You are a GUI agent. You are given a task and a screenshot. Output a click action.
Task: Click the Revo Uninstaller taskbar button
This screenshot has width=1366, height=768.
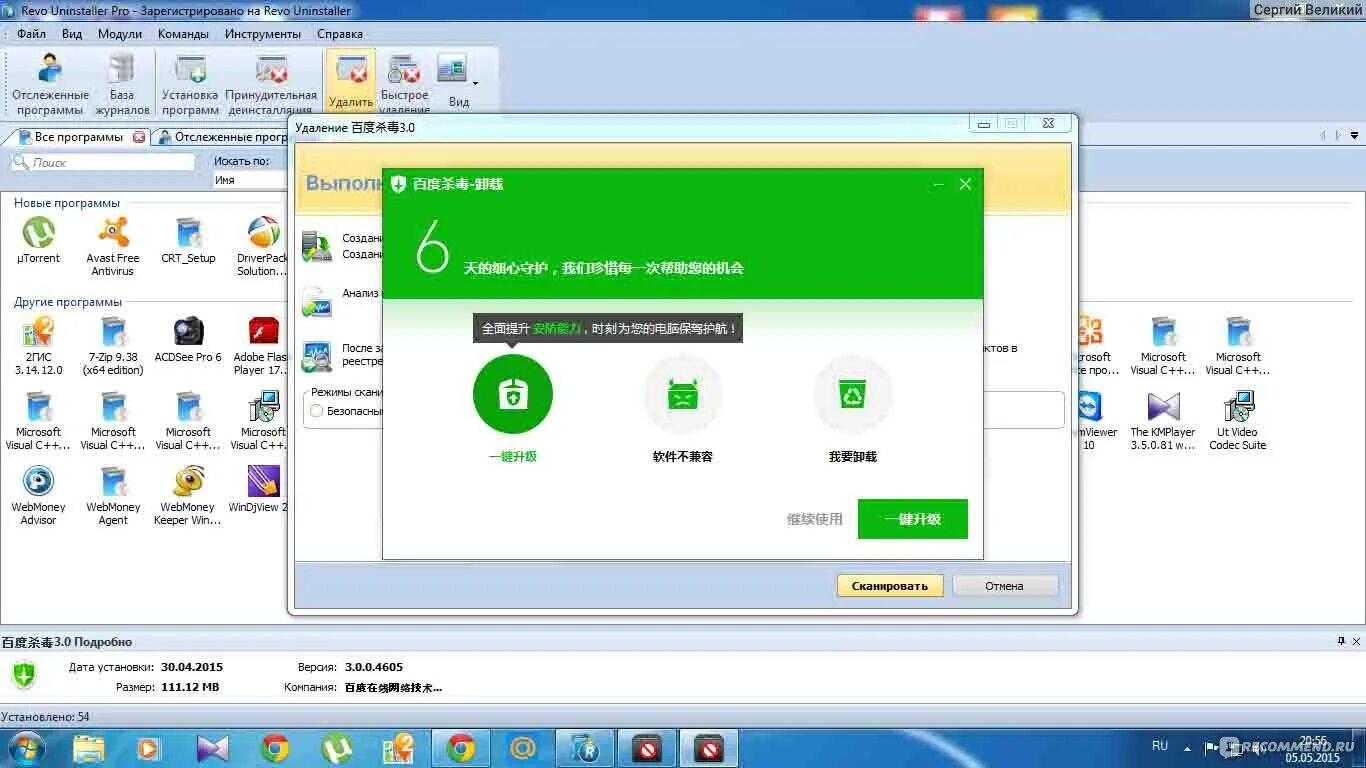[x=585, y=748]
